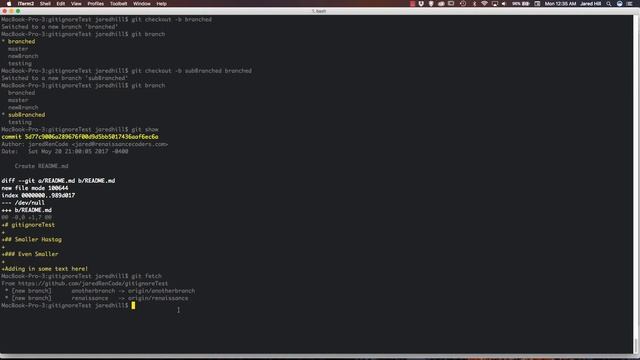Screen dimensions: 640x360
Task: Open the Help menu
Action: click(x=162, y=4)
